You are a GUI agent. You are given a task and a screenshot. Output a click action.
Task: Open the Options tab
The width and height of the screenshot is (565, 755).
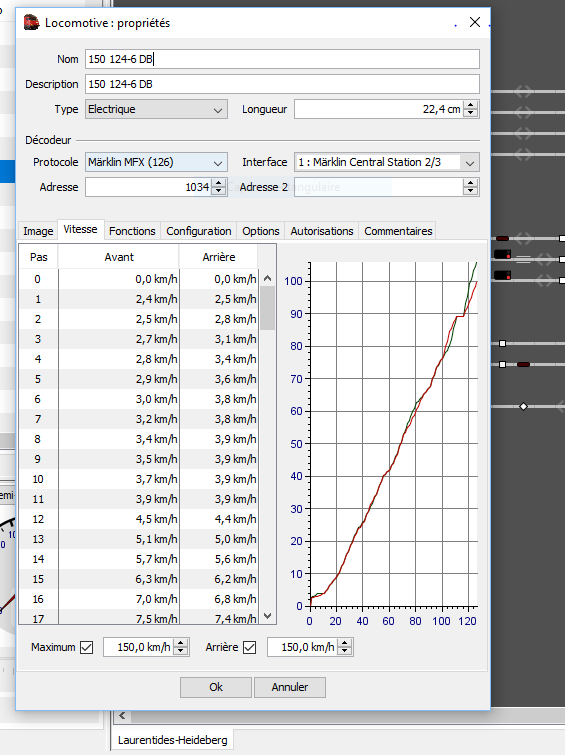point(261,231)
